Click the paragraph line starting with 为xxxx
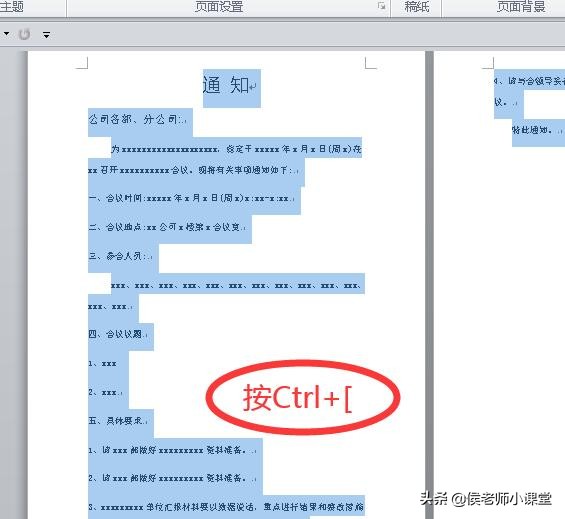Screen dimensions: 565x519 pyautogui.click(x=236, y=148)
